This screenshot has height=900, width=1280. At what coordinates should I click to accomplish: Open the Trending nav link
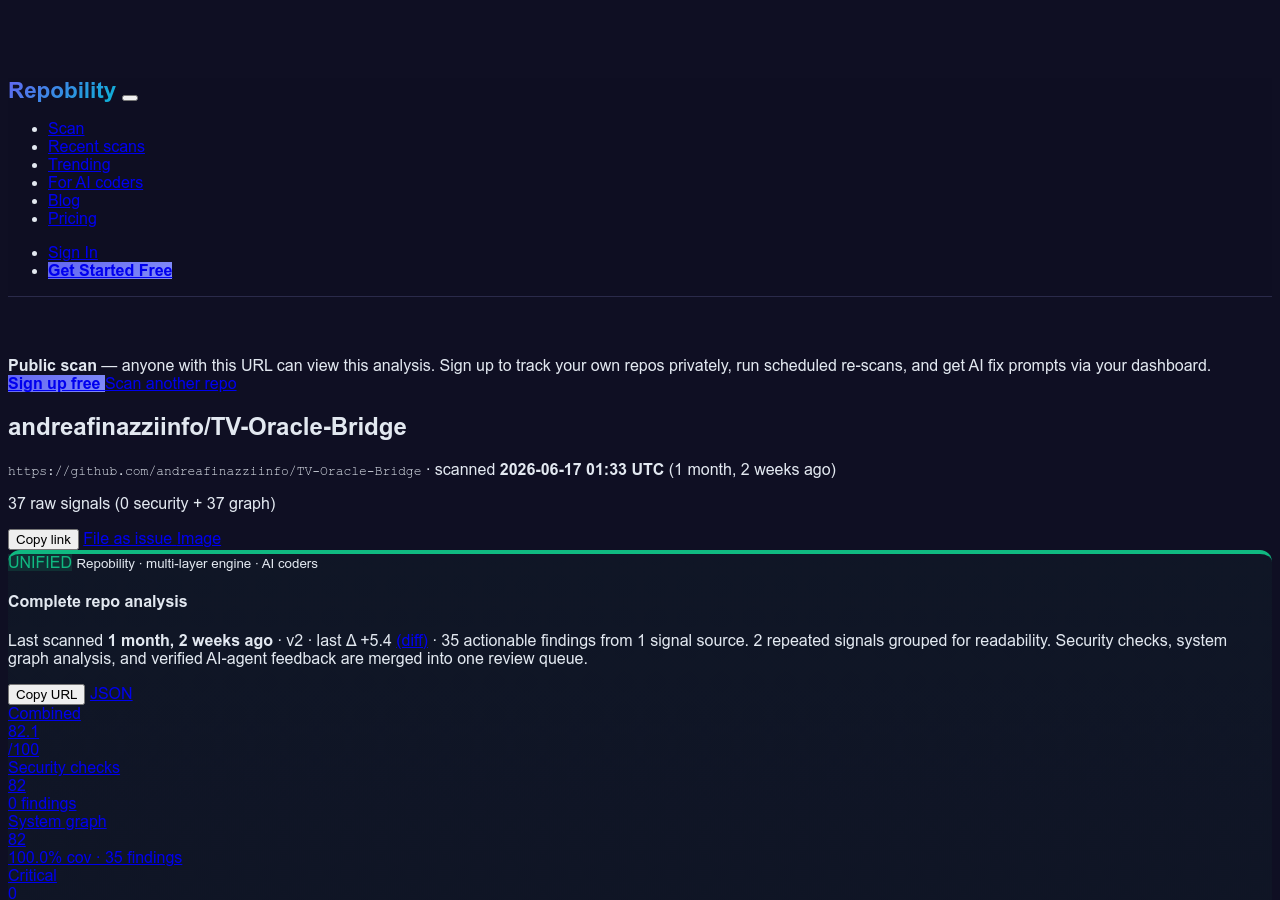(79, 164)
